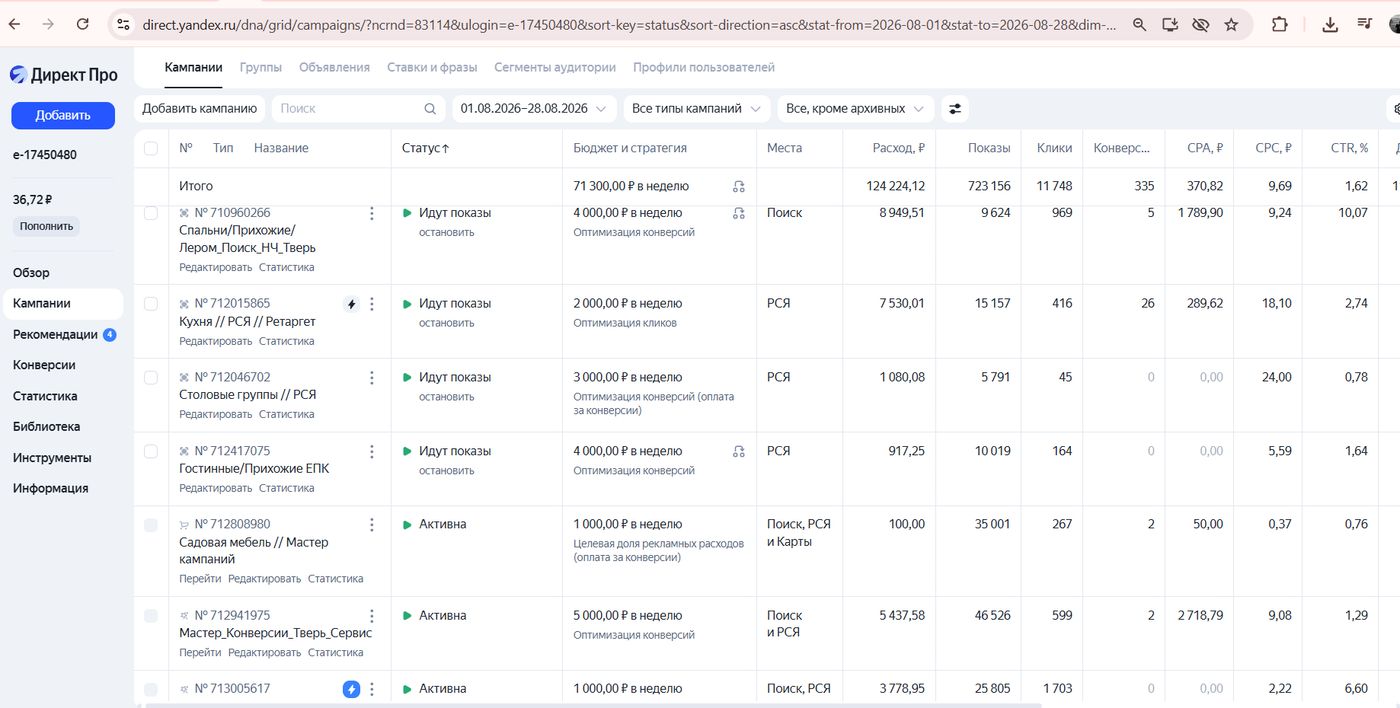Bookmark this page with the star icon
The width and height of the screenshot is (1400, 708).
coord(1231,24)
